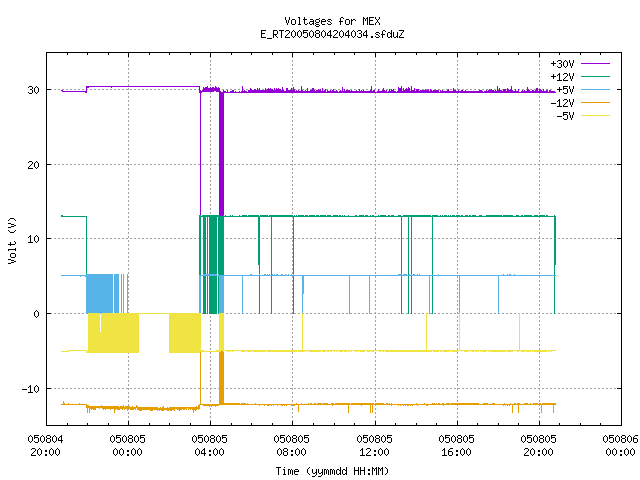Click the thick orange -12V vertical bar

coord(222,378)
